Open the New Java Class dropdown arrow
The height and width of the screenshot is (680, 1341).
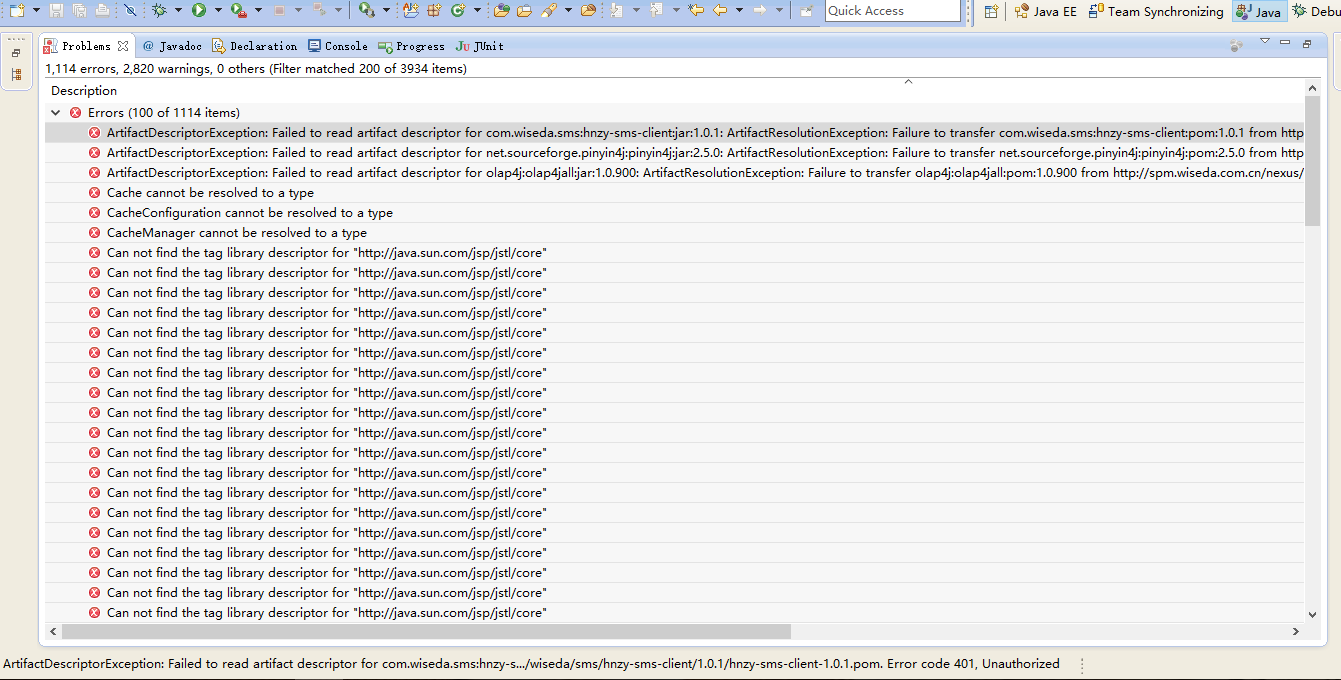(x=477, y=10)
